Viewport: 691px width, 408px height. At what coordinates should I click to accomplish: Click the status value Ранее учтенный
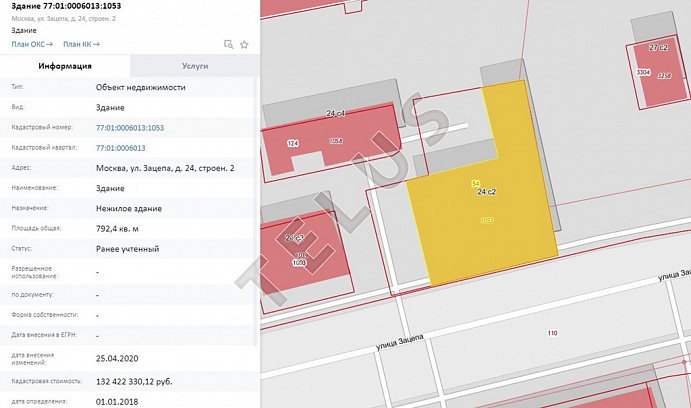point(127,249)
